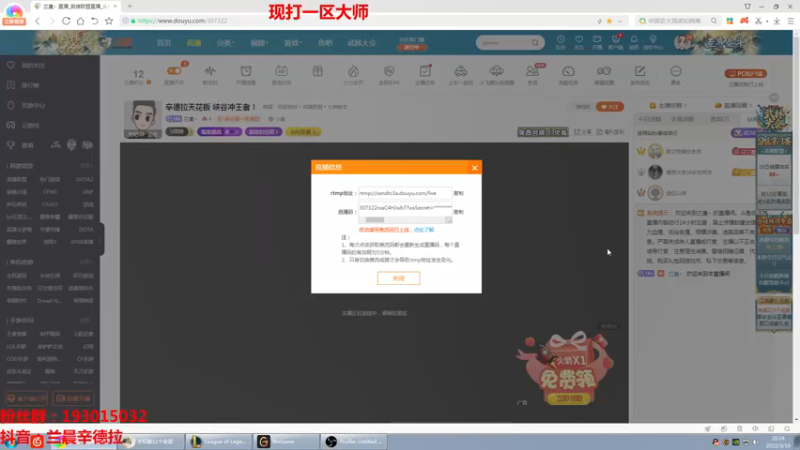Claim the free rocket gift ad button

[x=568, y=399]
